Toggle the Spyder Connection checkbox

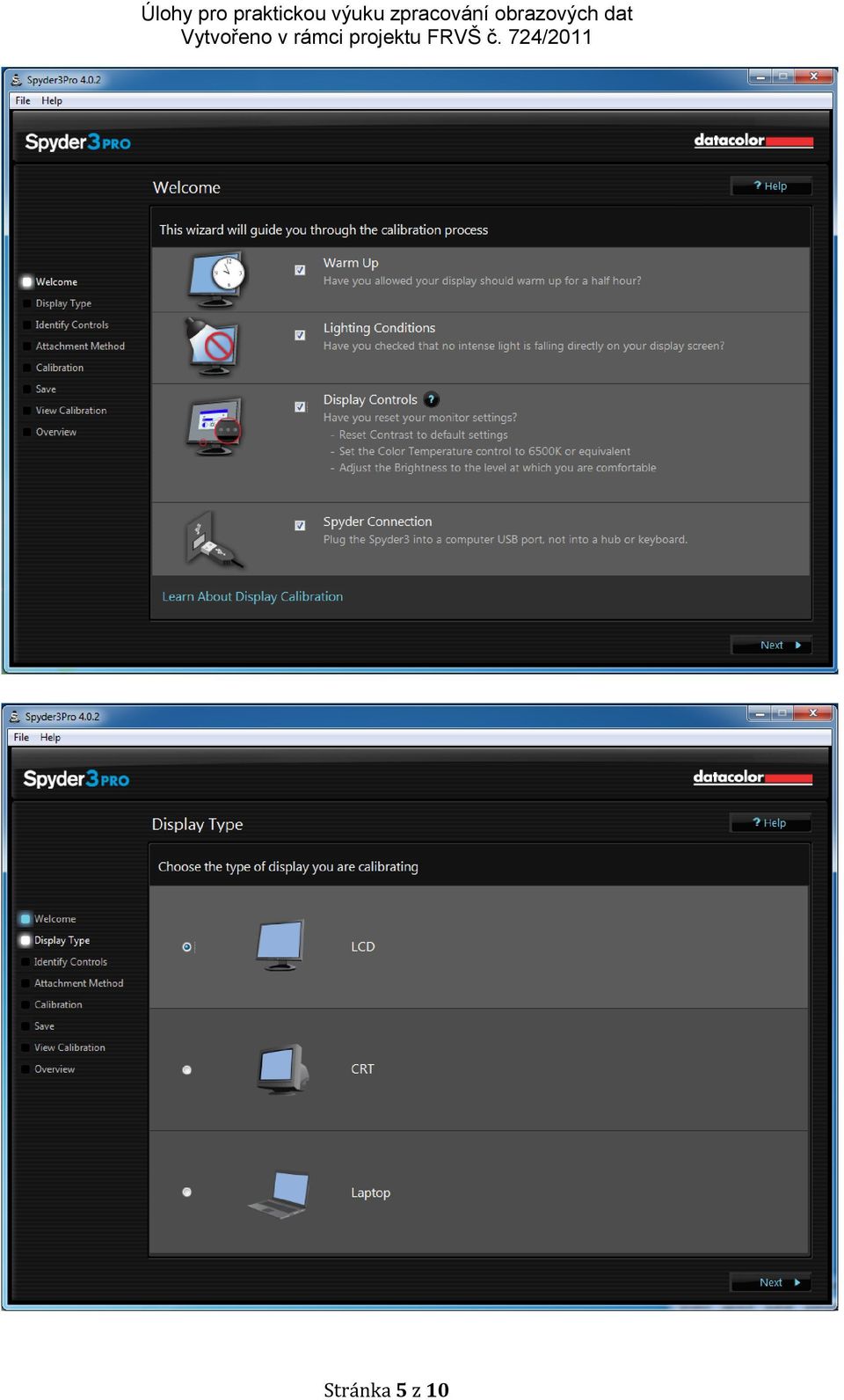pyautogui.click(x=300, y=525)
